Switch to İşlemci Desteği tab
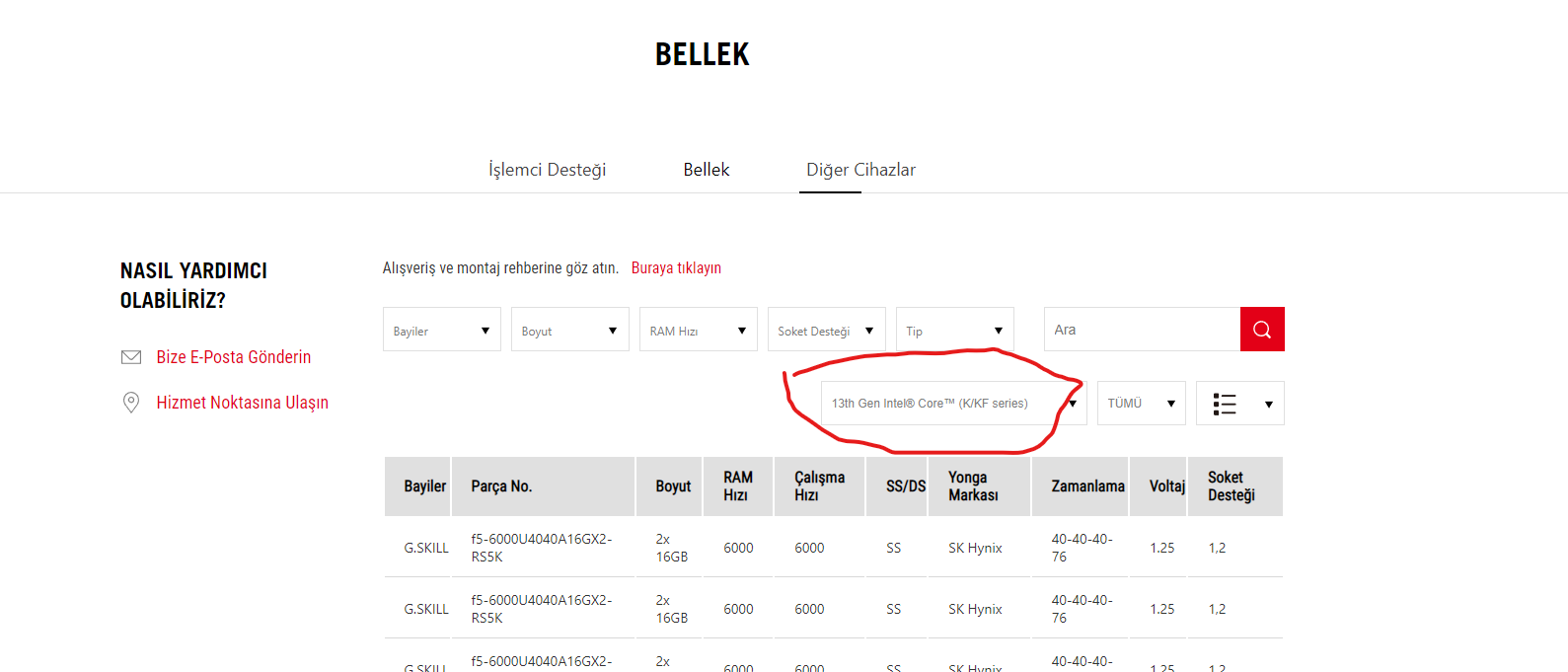 (x=547, y=170)
